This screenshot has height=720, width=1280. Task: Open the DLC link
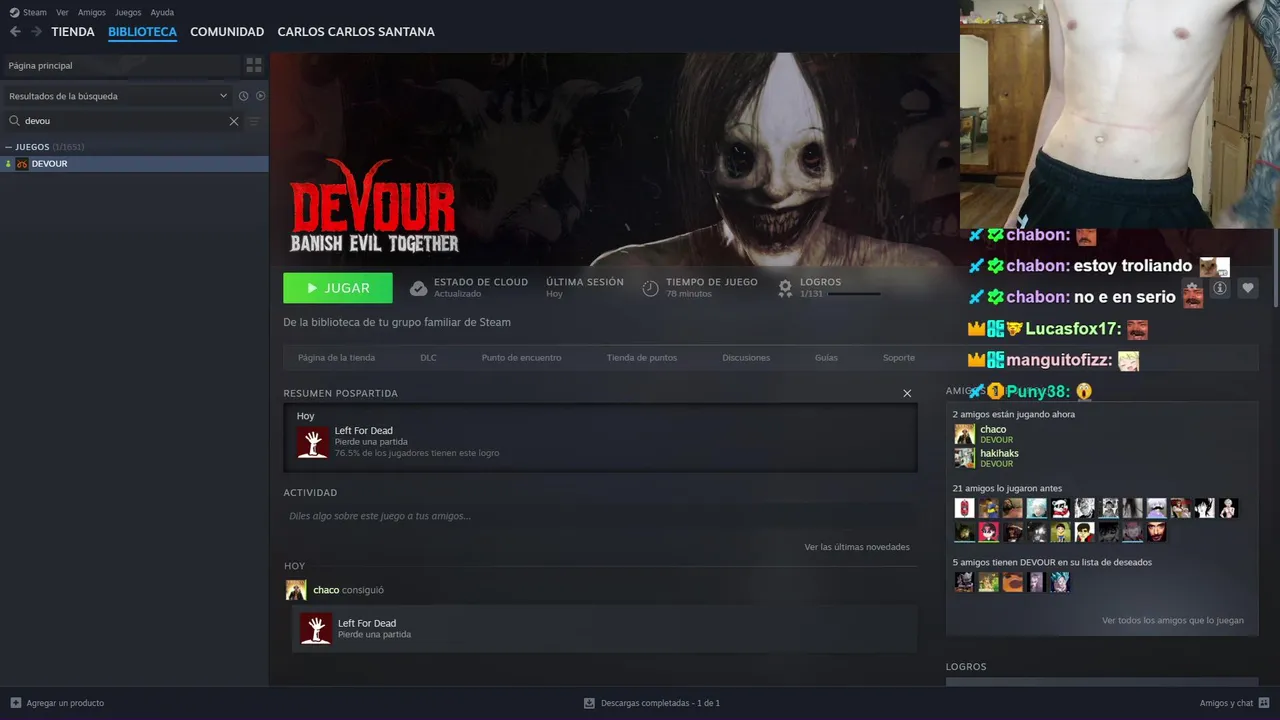click(428, 358)
